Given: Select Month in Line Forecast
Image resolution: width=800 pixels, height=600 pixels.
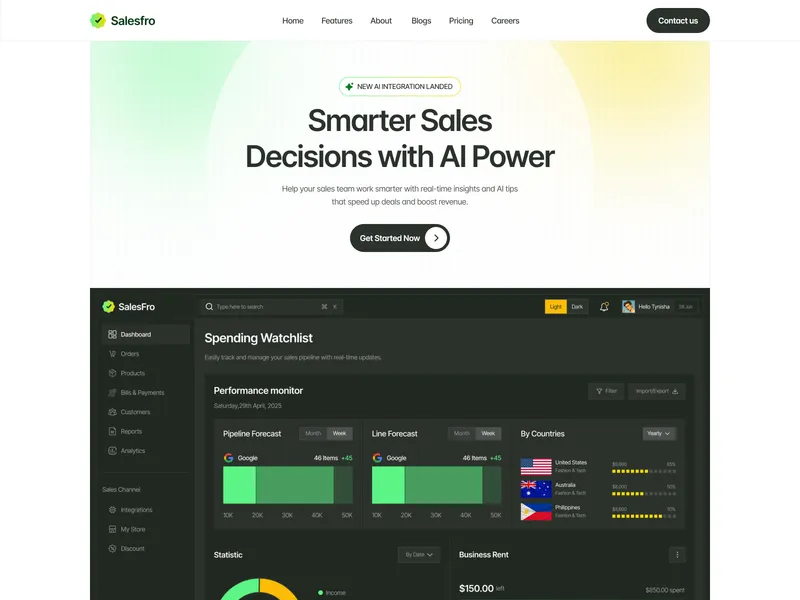Looking at the screenshot, I should [462, 433].
